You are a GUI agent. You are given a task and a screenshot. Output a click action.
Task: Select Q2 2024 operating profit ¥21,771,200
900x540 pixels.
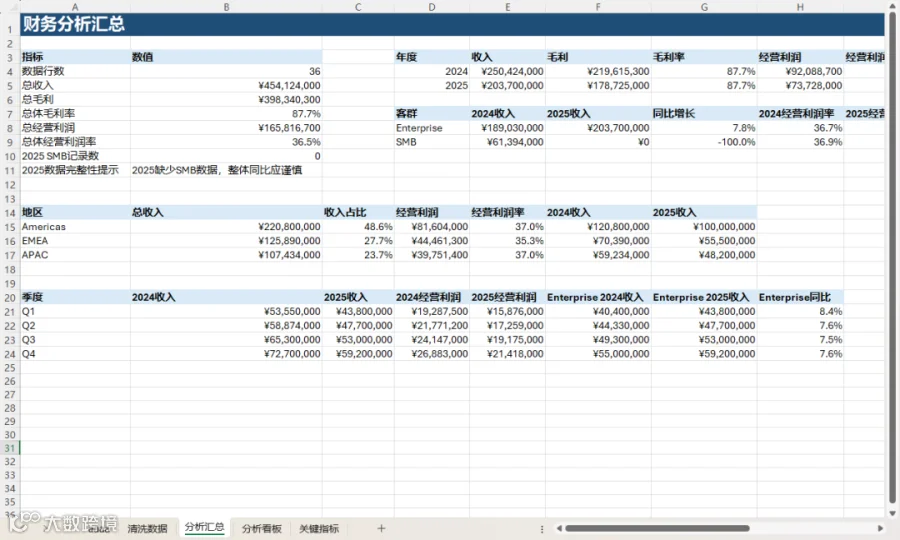(x=432, y=325)
